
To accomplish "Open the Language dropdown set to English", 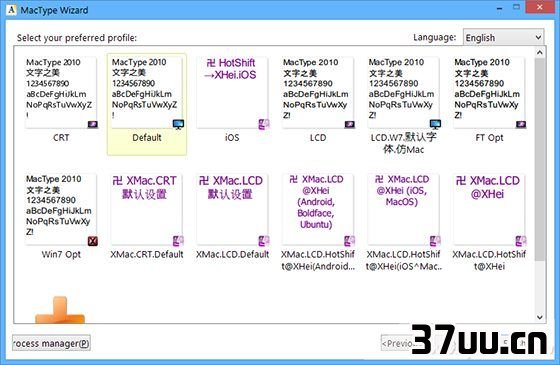I will pos(504,38).
